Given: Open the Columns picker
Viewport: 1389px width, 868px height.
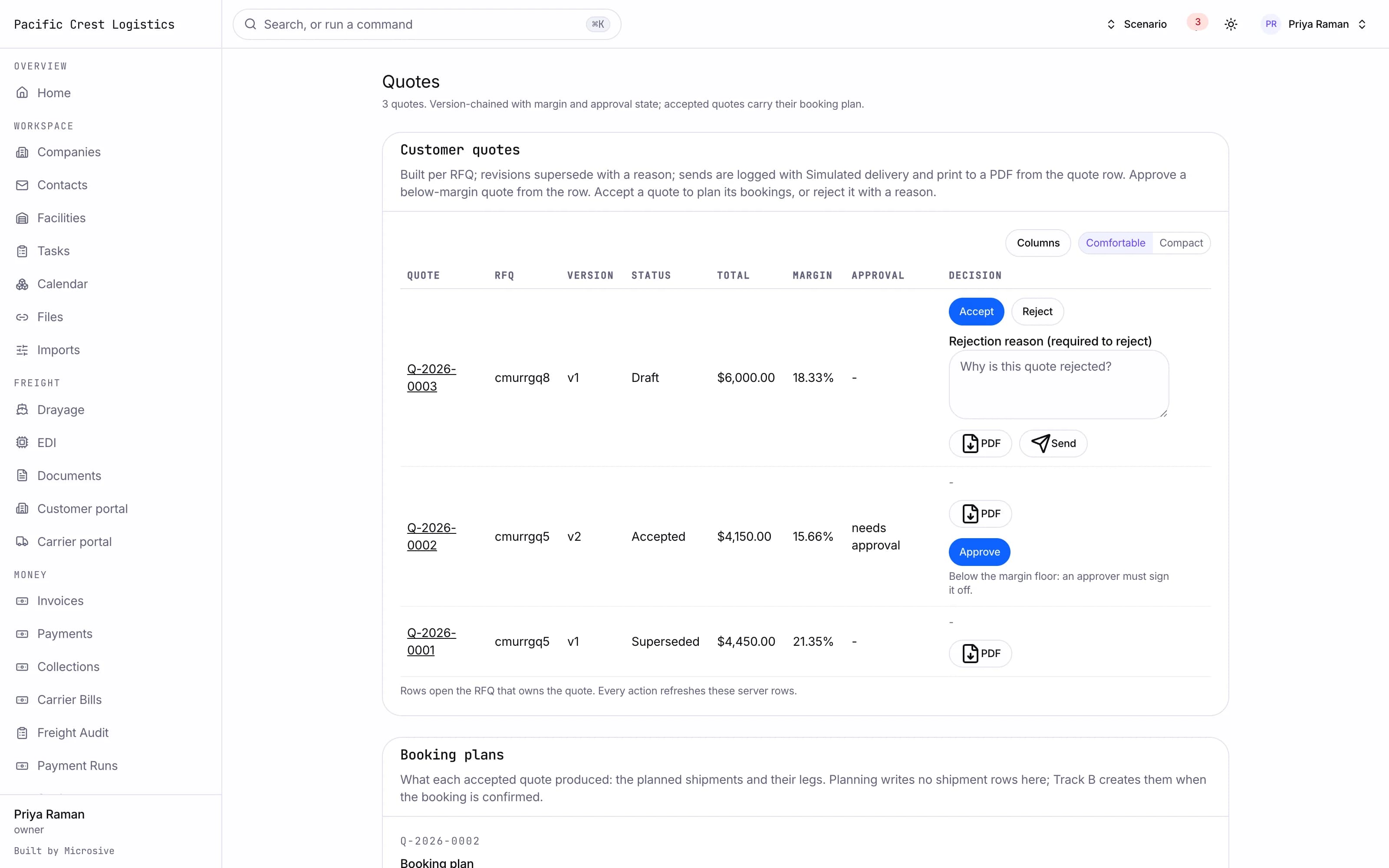Looking at the screenshot, I should click(x=1038, y=243).
